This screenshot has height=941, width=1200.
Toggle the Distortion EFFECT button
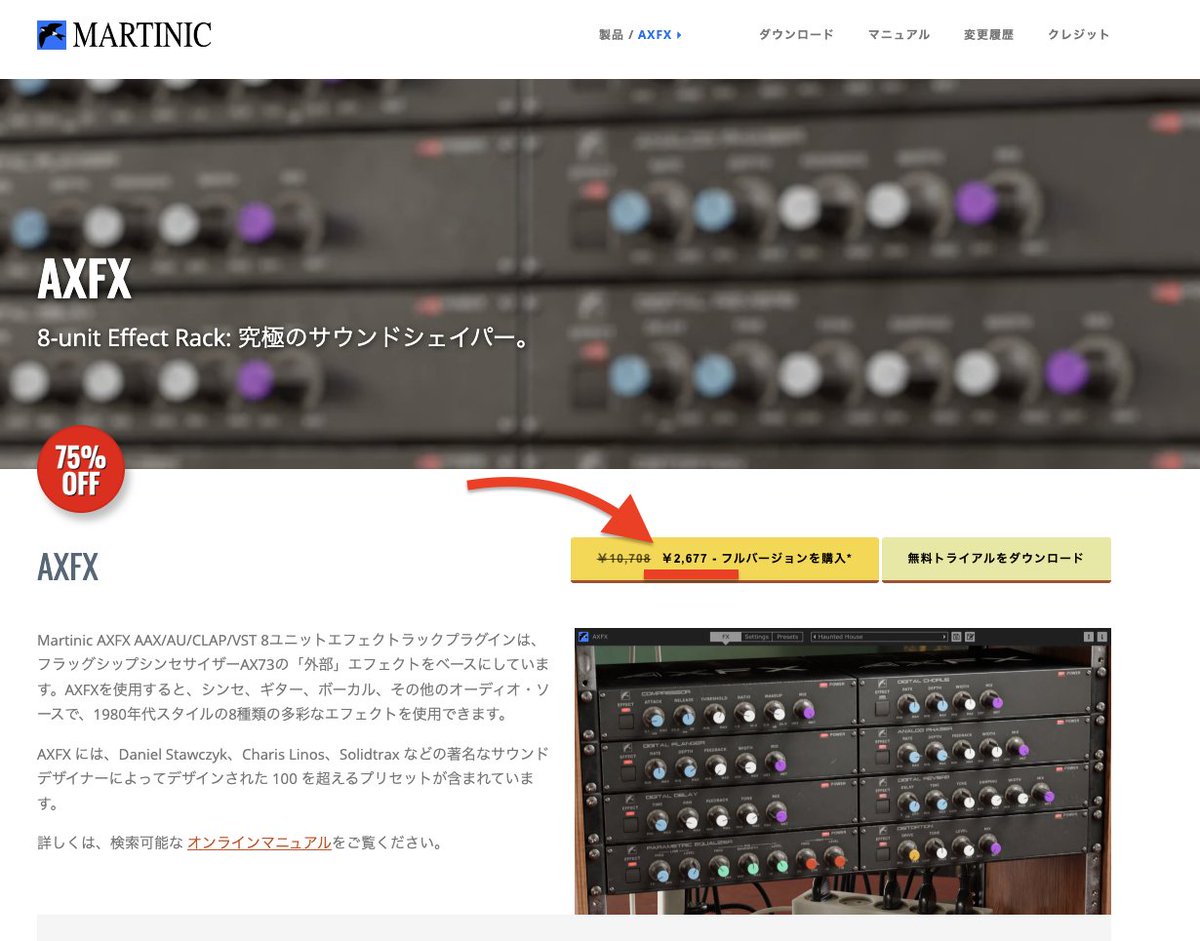click(x=883, y=854)
